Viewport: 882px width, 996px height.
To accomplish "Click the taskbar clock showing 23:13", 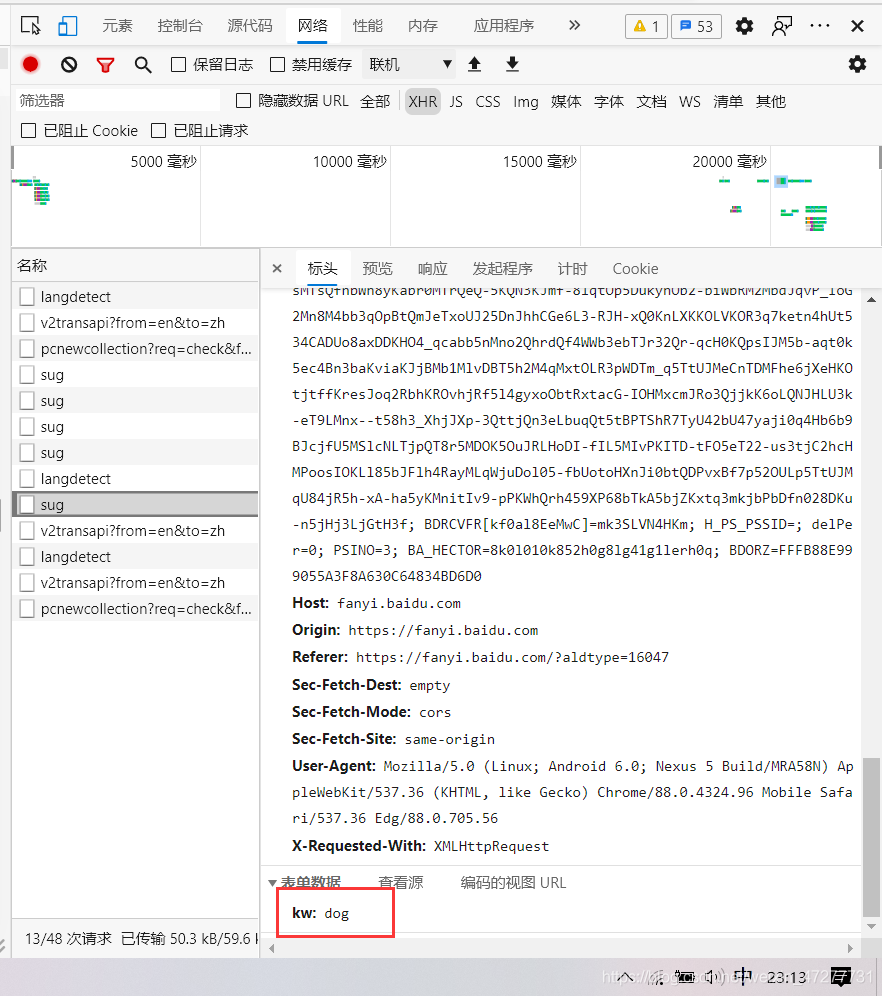I will pyautogui.click(x=786, y=977).
